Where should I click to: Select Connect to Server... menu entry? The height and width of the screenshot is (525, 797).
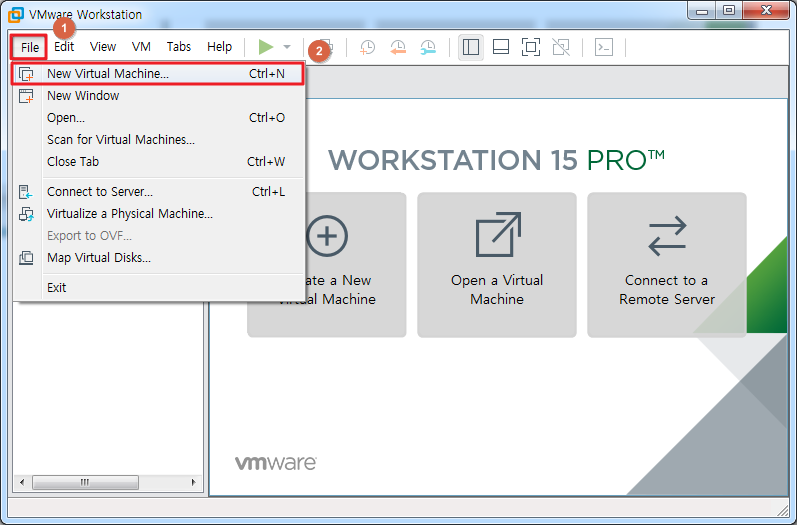pos(158,192)
